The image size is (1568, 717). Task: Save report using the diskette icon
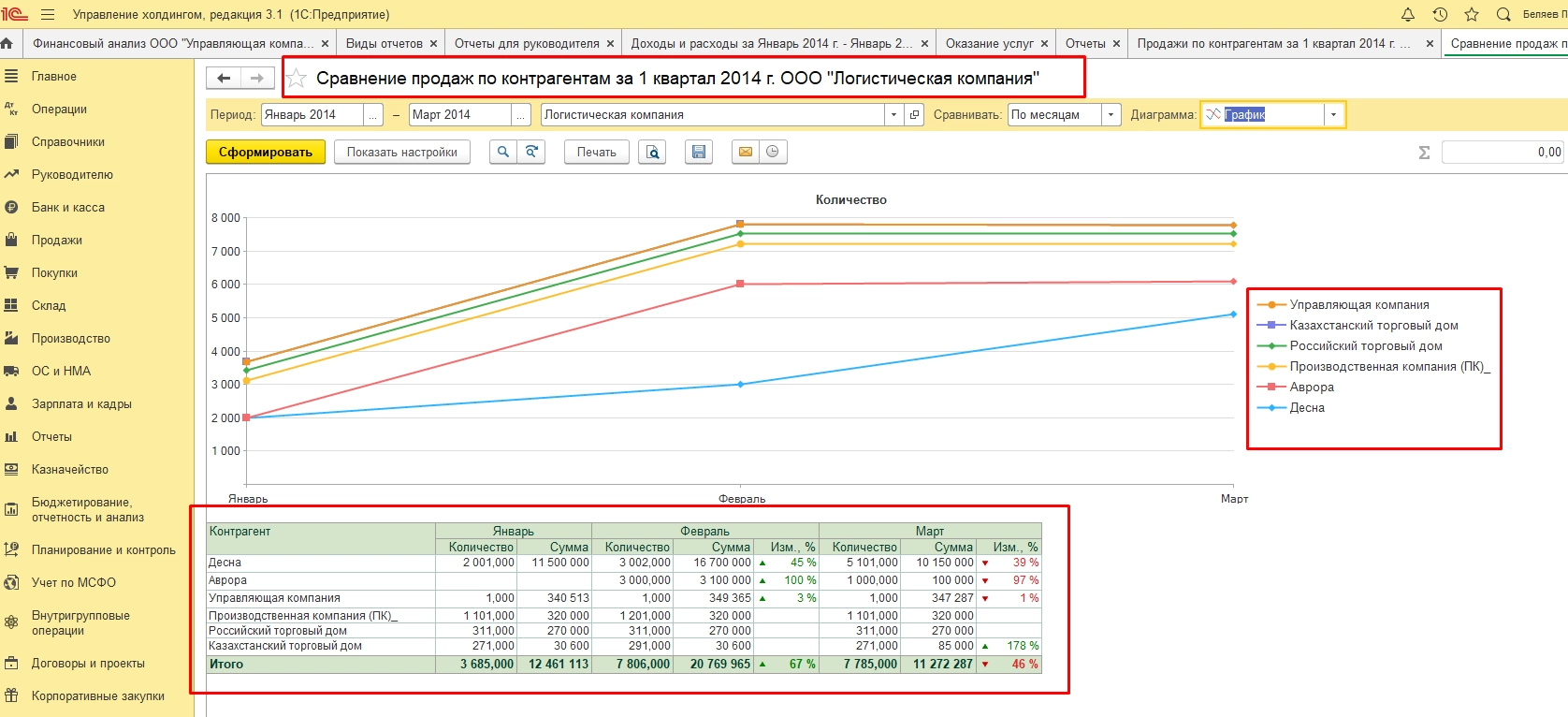698,152
